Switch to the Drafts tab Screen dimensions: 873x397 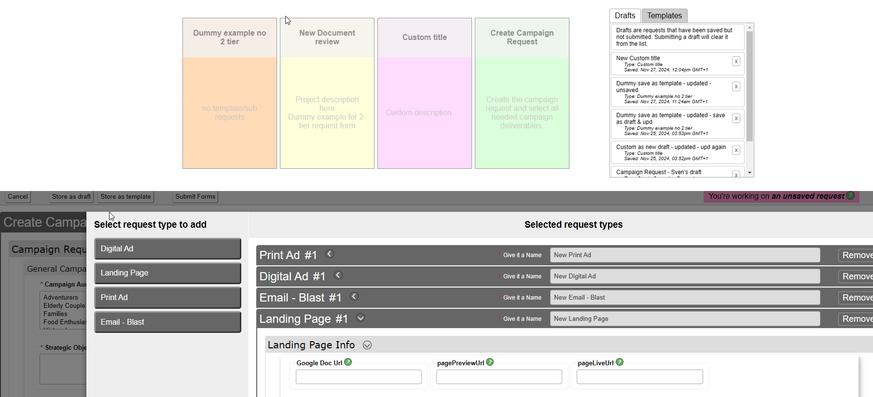625,16
